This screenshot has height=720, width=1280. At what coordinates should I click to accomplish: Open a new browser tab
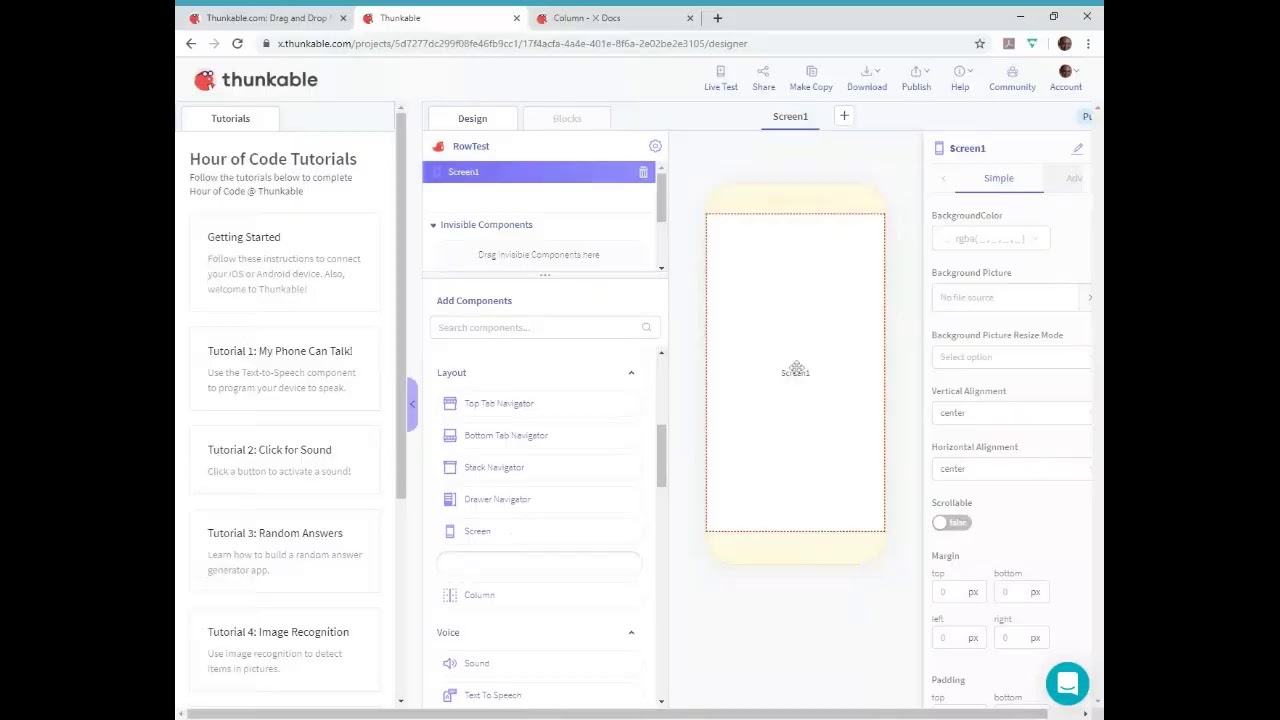click(717, 18)
